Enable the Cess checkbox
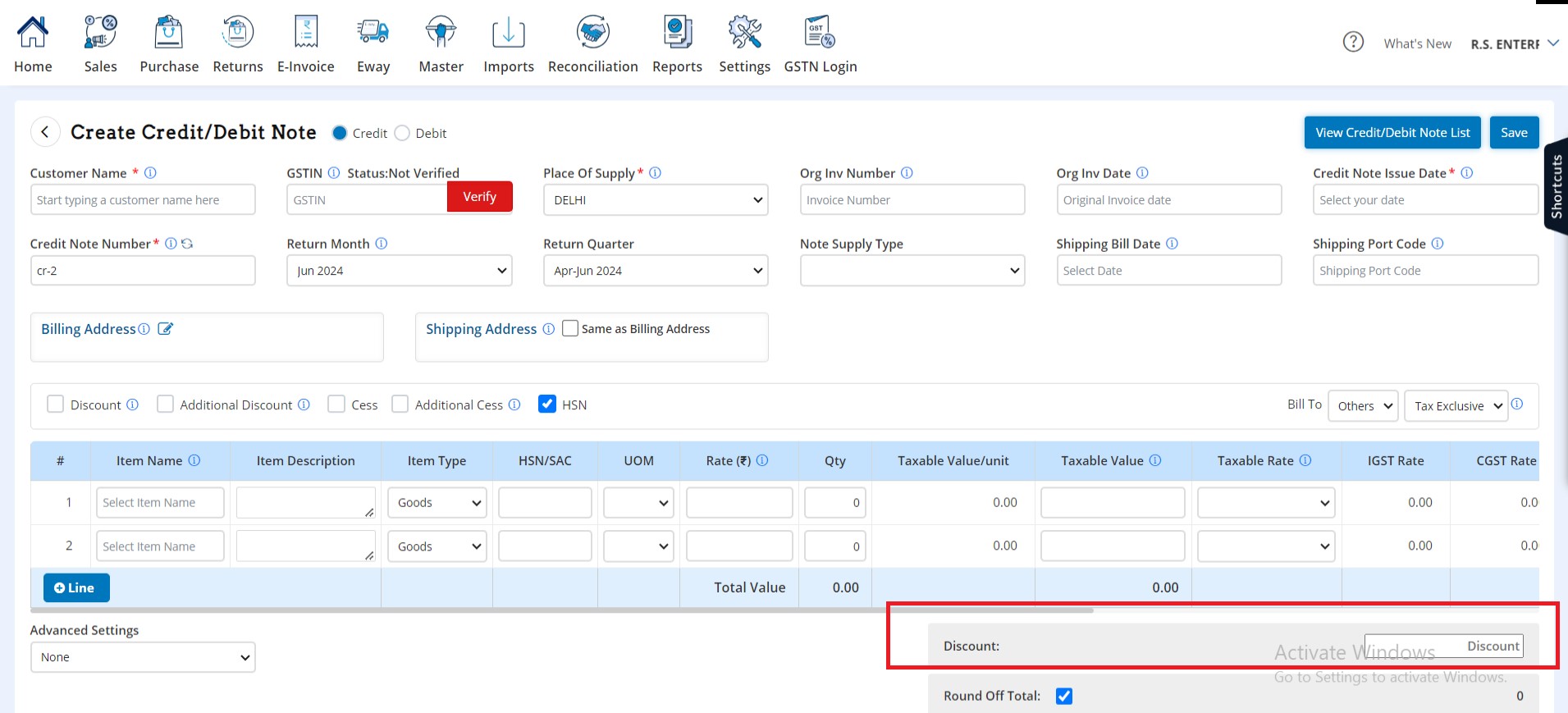 tap(336, 404)
